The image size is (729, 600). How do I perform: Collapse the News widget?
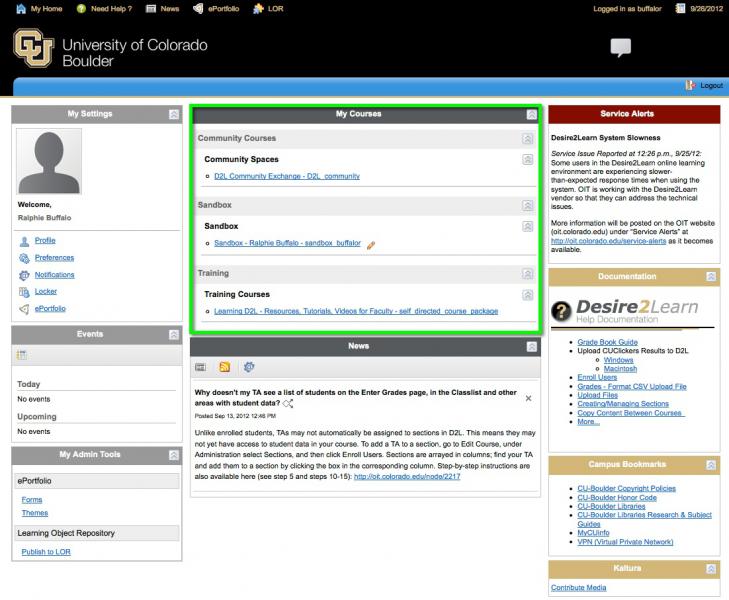pyautogui.click(x=532, y=347)
